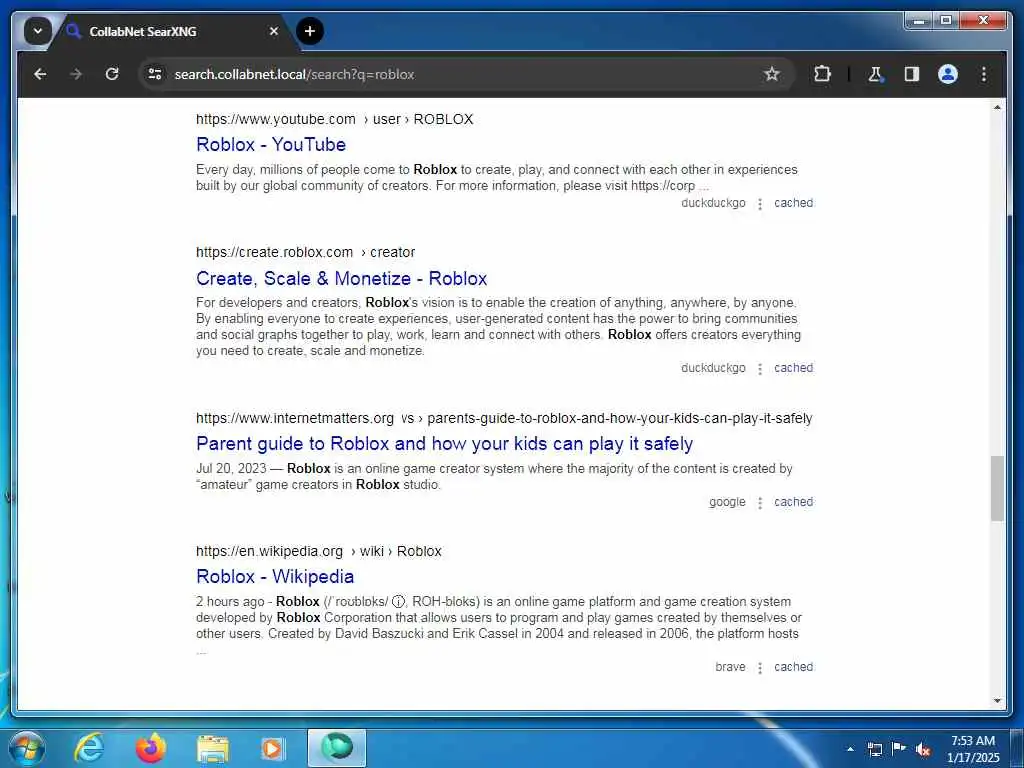Screen dimensions: 1024x768
Task: Open the Extensions puzzle icon
Action: 822,74
